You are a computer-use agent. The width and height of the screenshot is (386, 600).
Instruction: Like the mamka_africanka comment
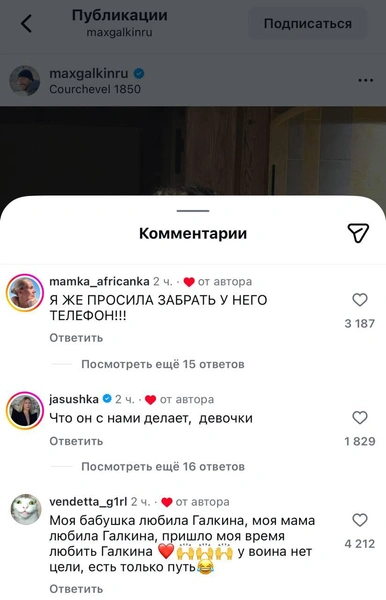tap(360, 300)
